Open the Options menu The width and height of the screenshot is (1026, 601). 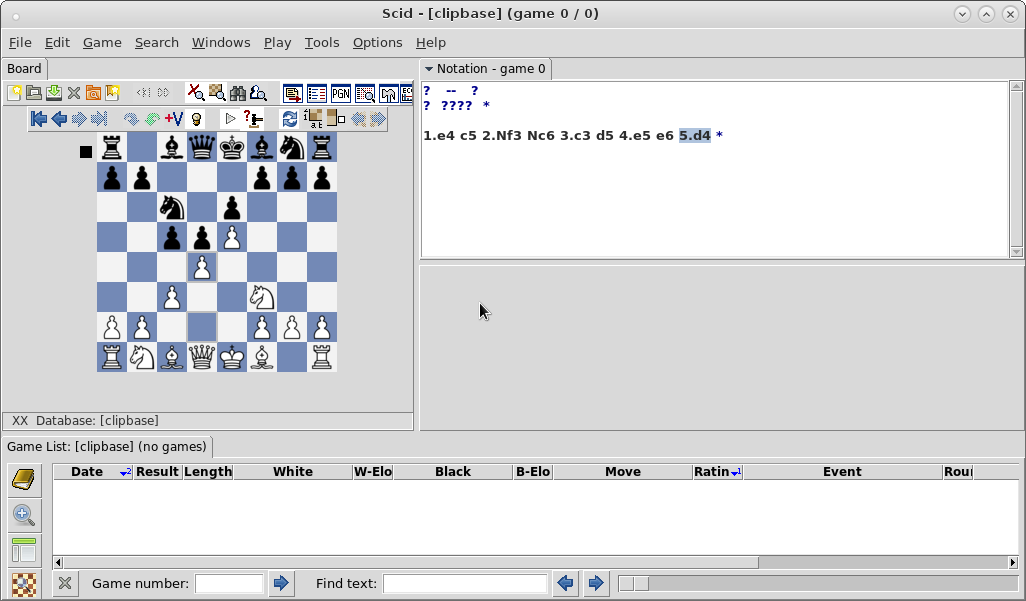[x=378, y=43]
